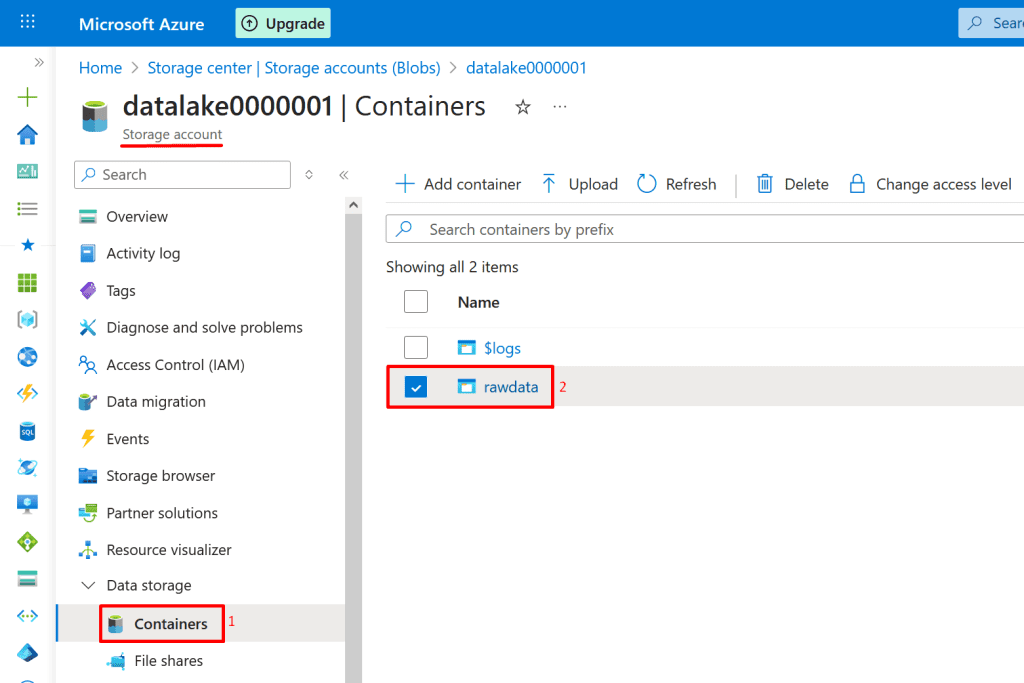The width and height of the screenshot is (1024, 683).
Task: Open Access Control (IAM) menu item
Action: pyautogui.click(x=175, y=365)
